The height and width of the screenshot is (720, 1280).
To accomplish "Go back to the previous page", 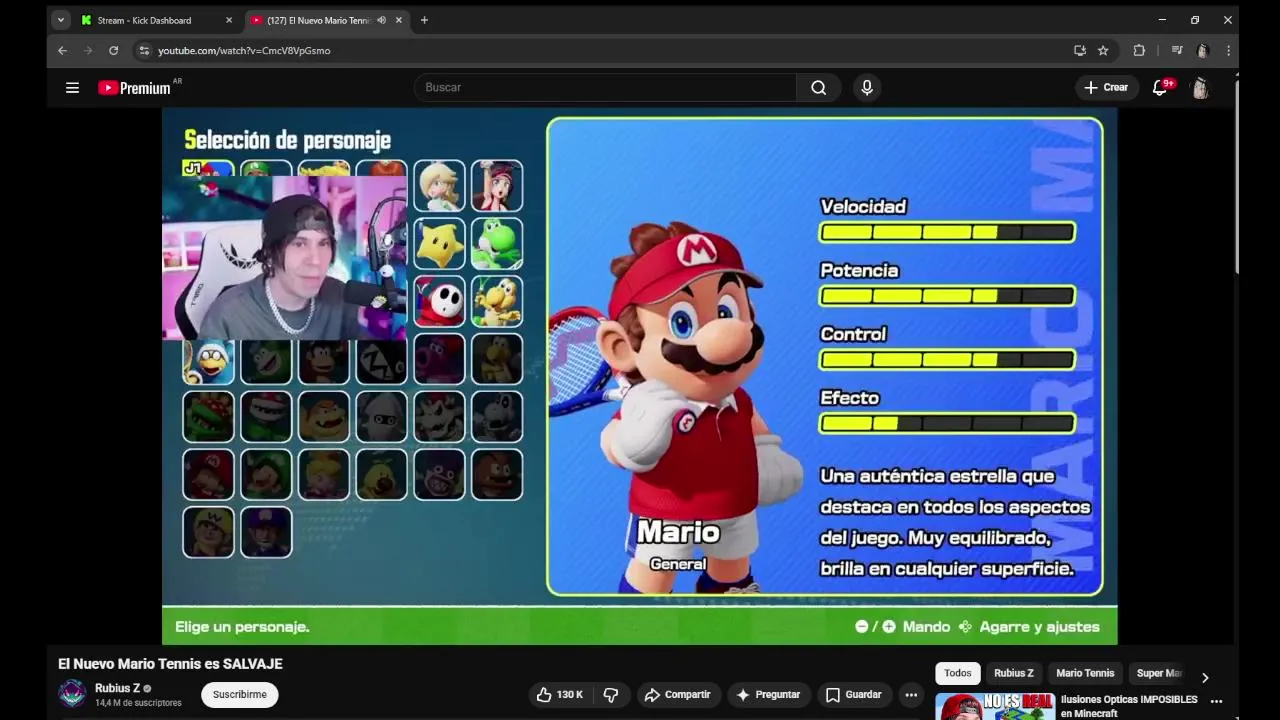I will pos(62,50).
